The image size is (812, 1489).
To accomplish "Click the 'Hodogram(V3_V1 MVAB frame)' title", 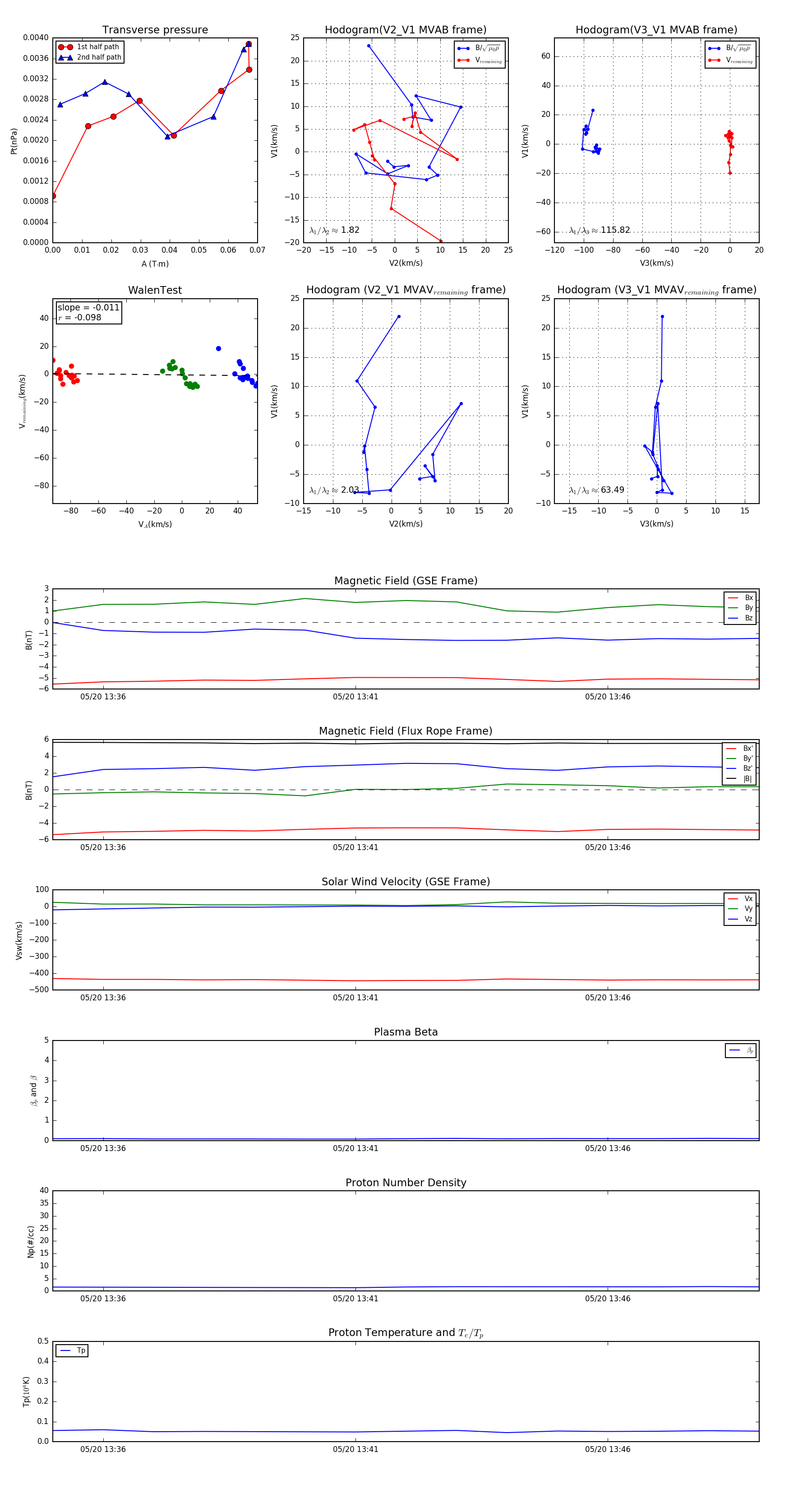I will coord(656,30).
